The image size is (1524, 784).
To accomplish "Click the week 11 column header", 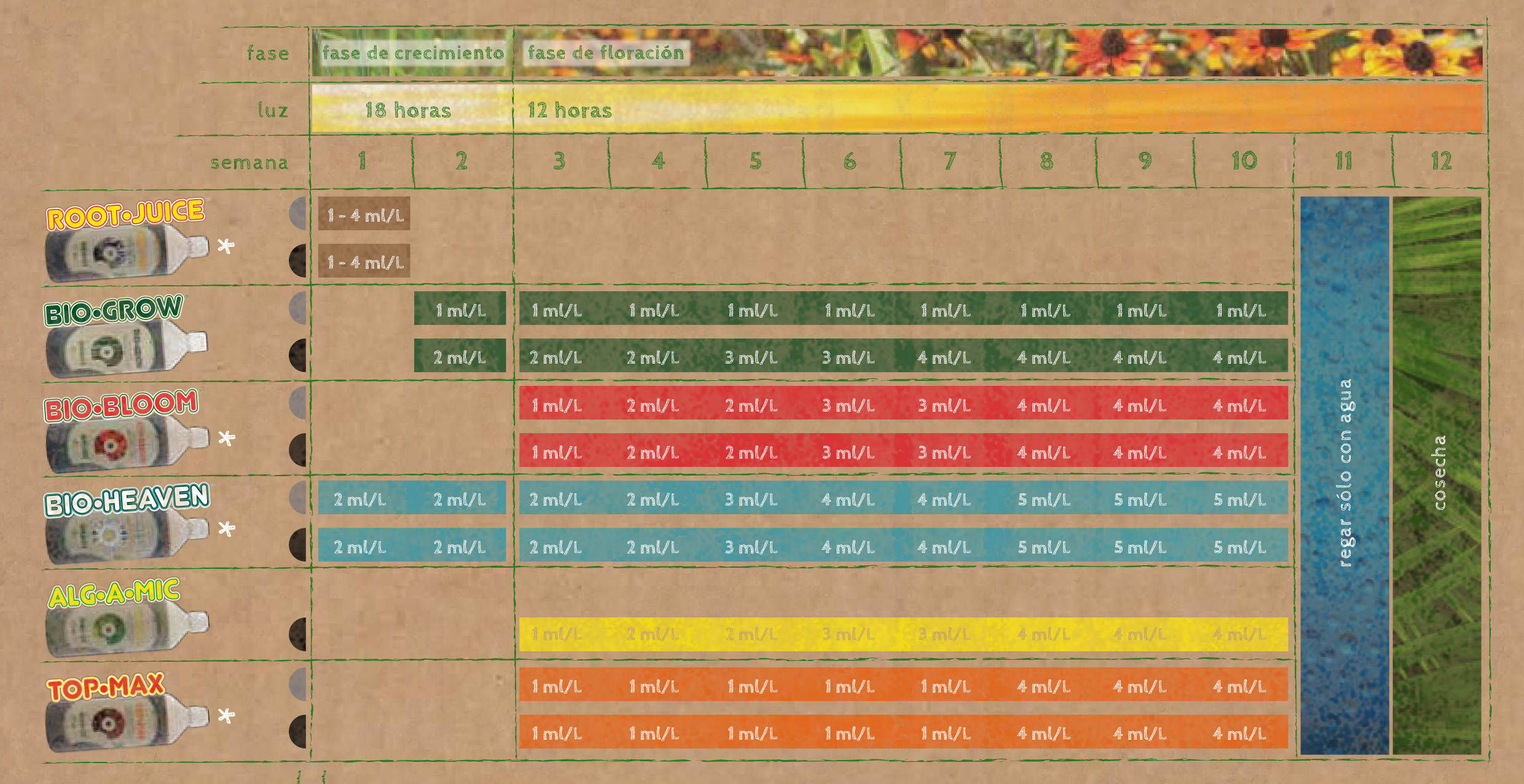I will [1343, 161].
